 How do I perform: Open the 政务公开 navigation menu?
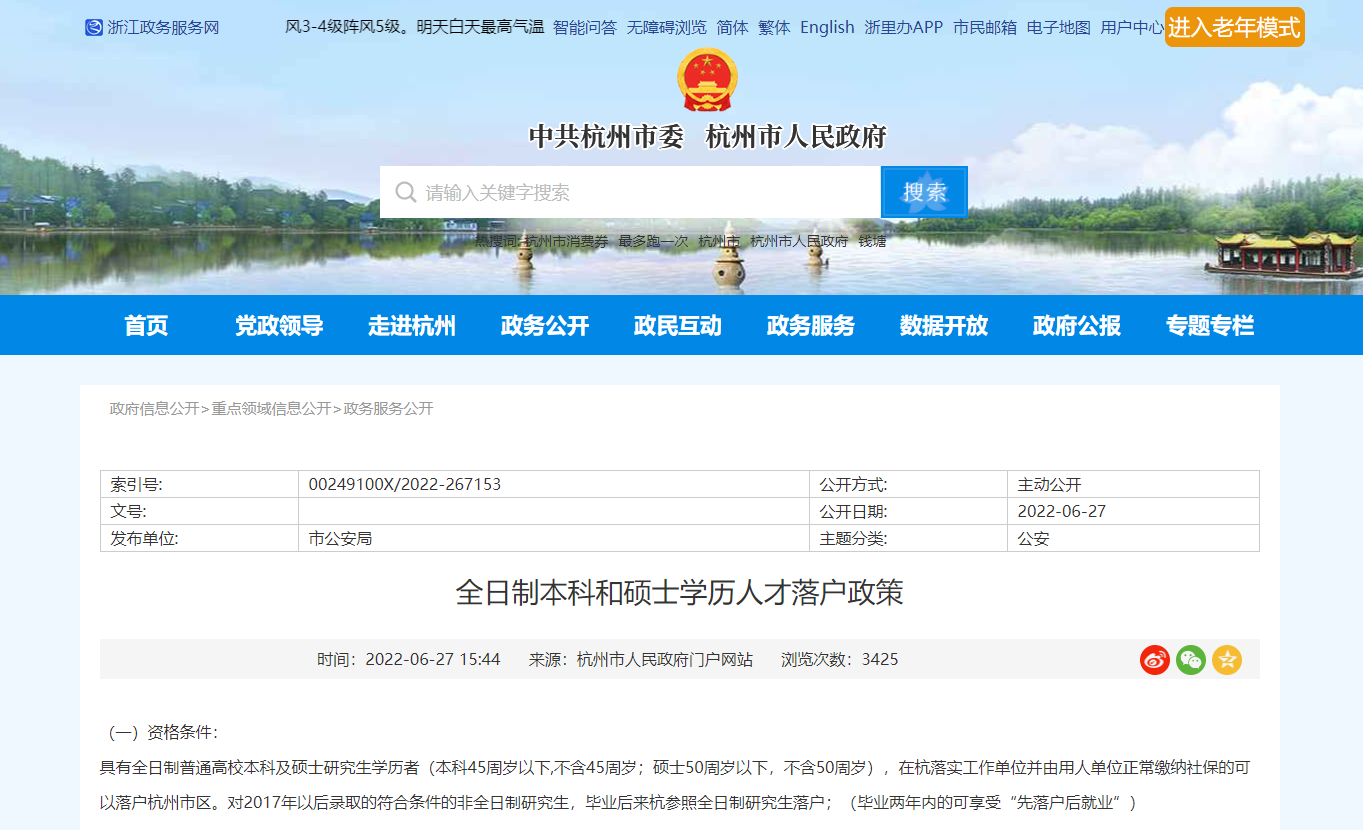coord(545,325)
